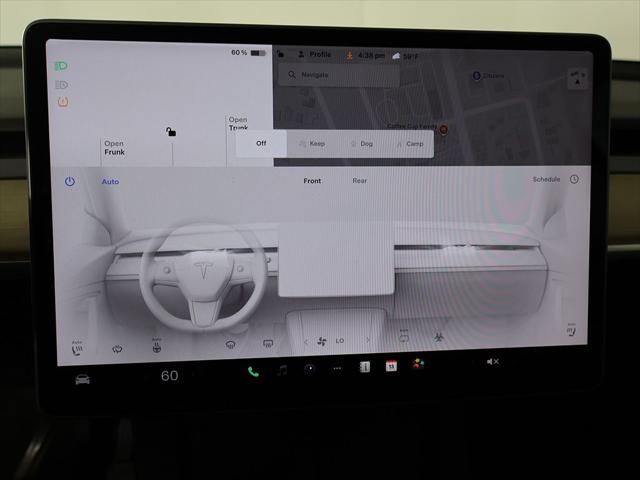The width and height of the screenshot is (640, 480).
Task: Toggle passenger seat heater
Action: click(571, 330)
